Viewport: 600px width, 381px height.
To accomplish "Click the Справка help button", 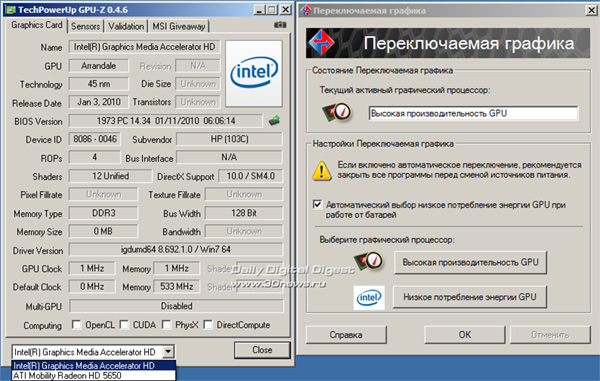I will [346, 335].
